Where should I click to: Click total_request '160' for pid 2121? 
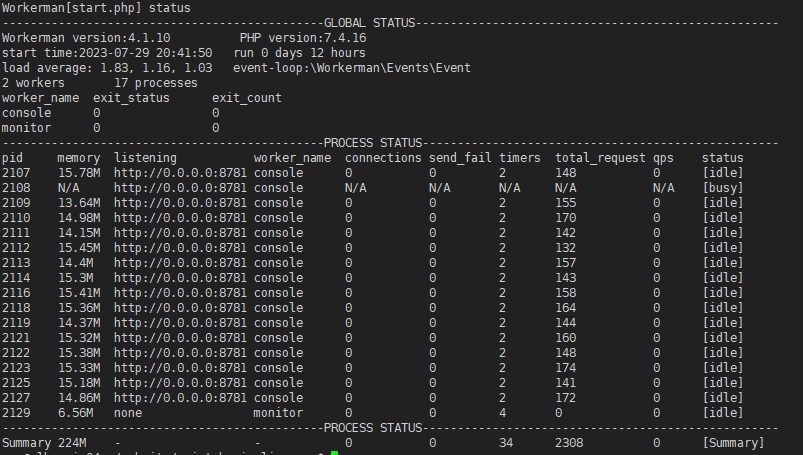point(566,338)
